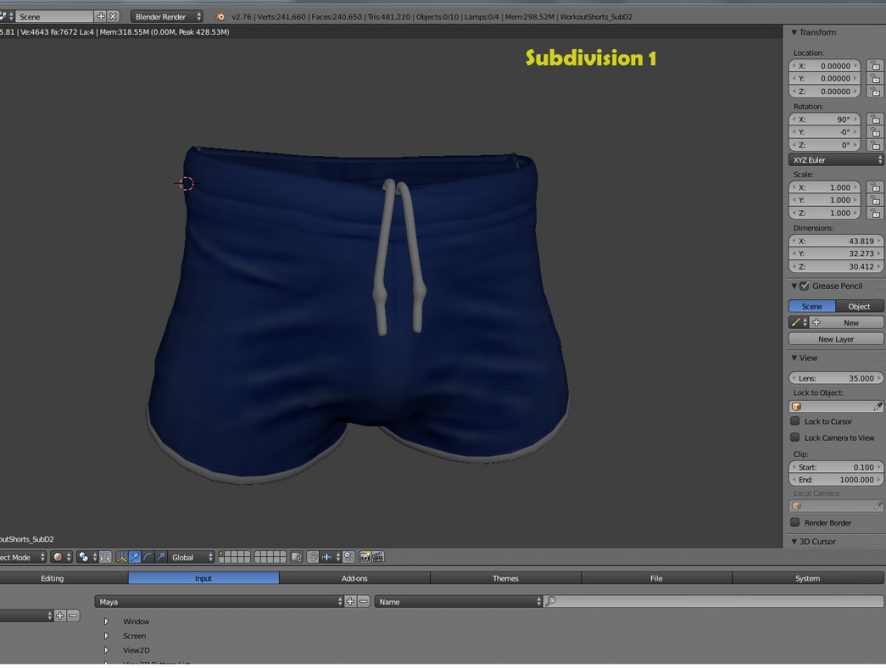Select Object as grease pencil source
Image resolution: width=886 pixels, height=668 pixels.
click(x=859, y=306)
